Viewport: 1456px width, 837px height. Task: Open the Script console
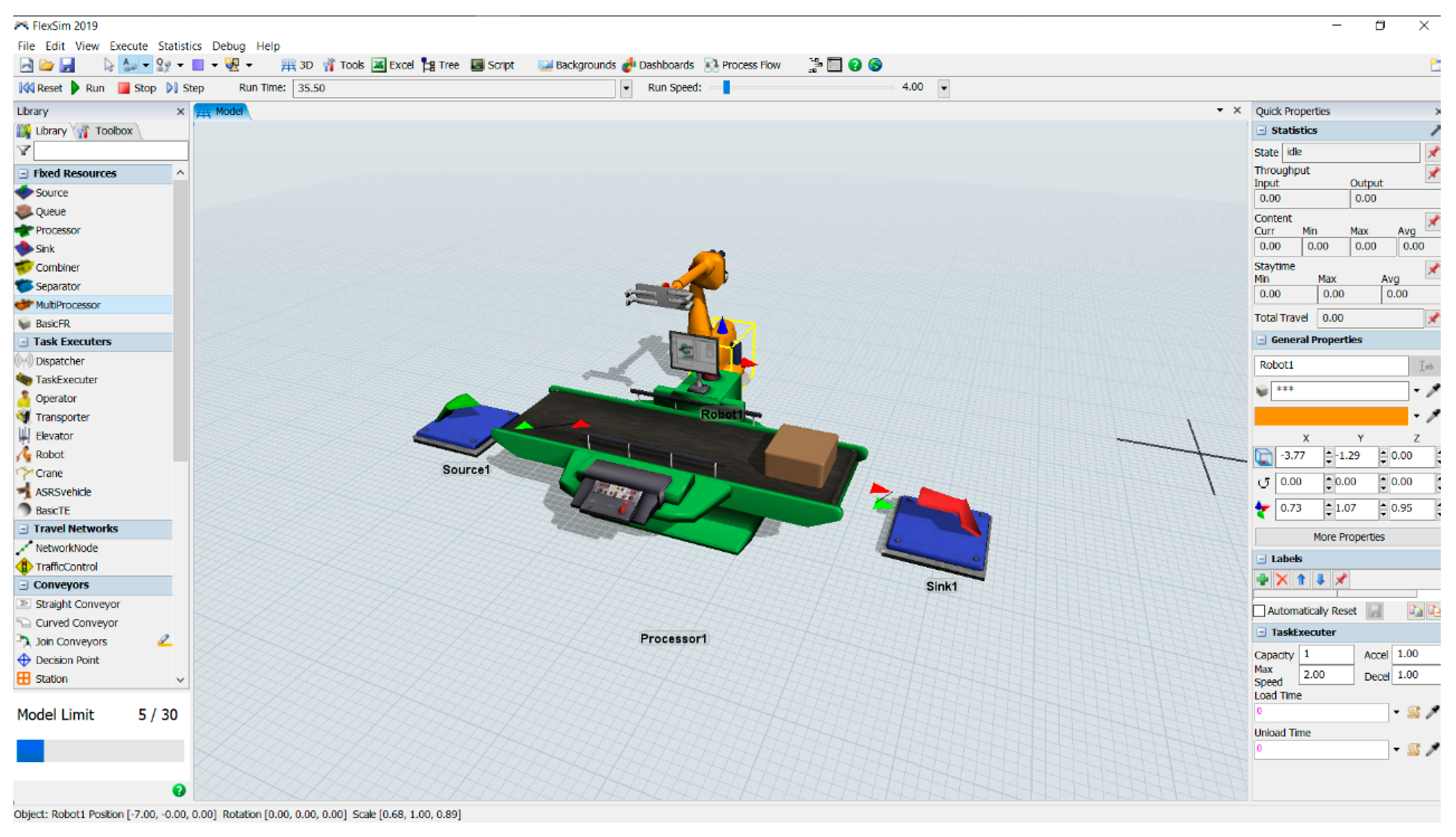coord(493,65)
